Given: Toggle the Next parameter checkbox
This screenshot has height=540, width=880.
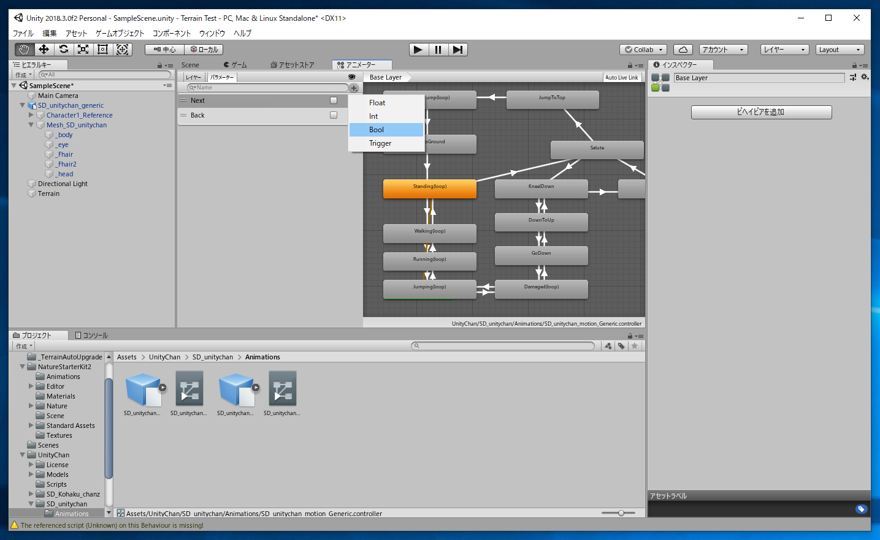Looking at the screenshot, I should click(333, 100).
